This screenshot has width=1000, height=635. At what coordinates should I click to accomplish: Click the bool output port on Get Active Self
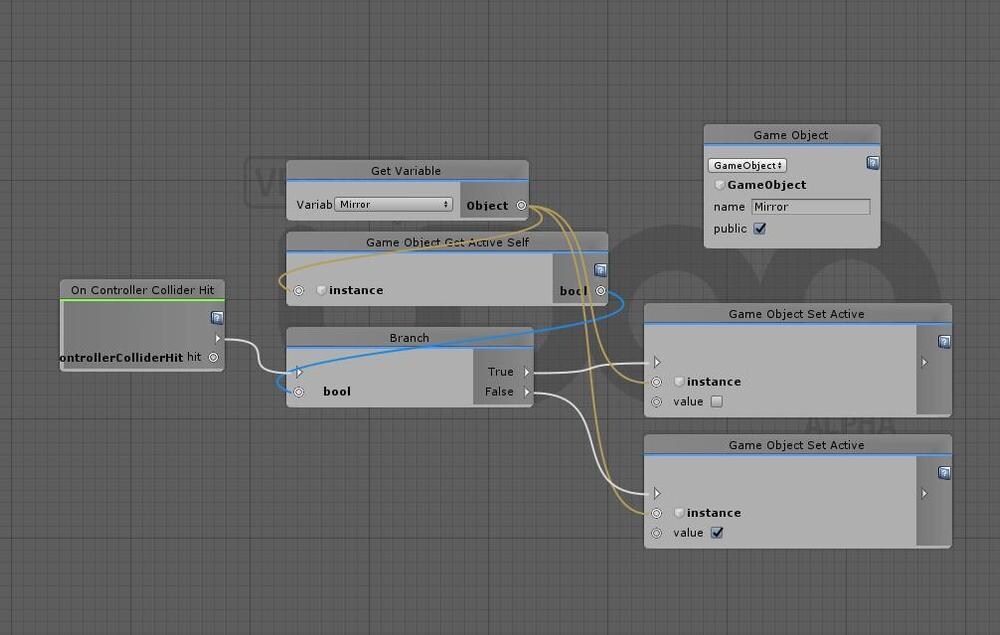tap(600, 291)
